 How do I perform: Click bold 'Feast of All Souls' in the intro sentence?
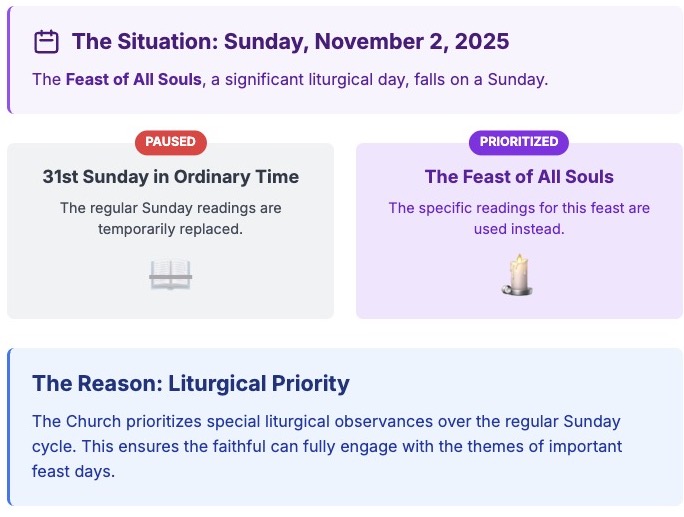(x=133, y=79)
